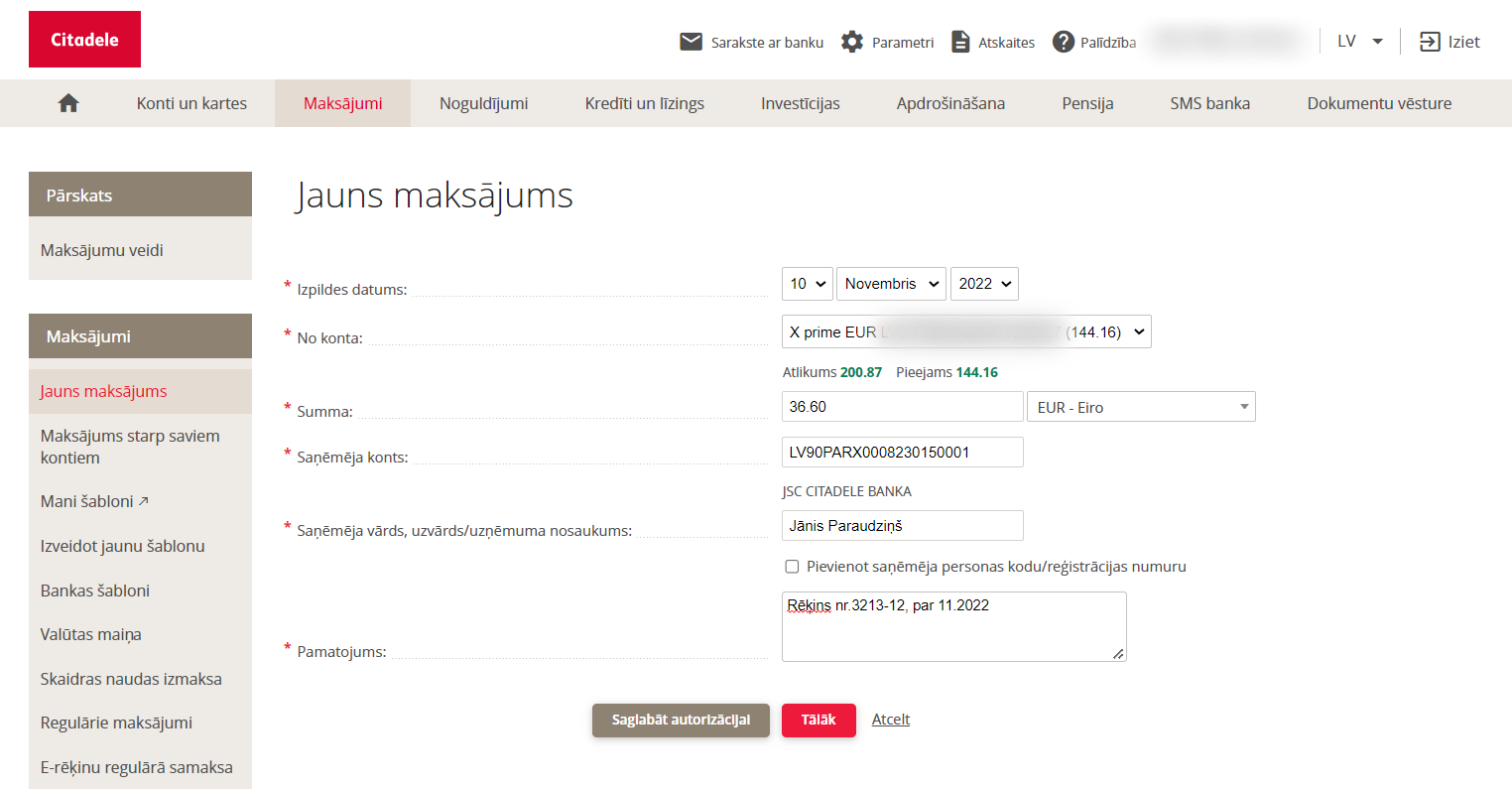Click Iziet to log out
The height and width of the screenshot is (789, 1512).
1463,42
